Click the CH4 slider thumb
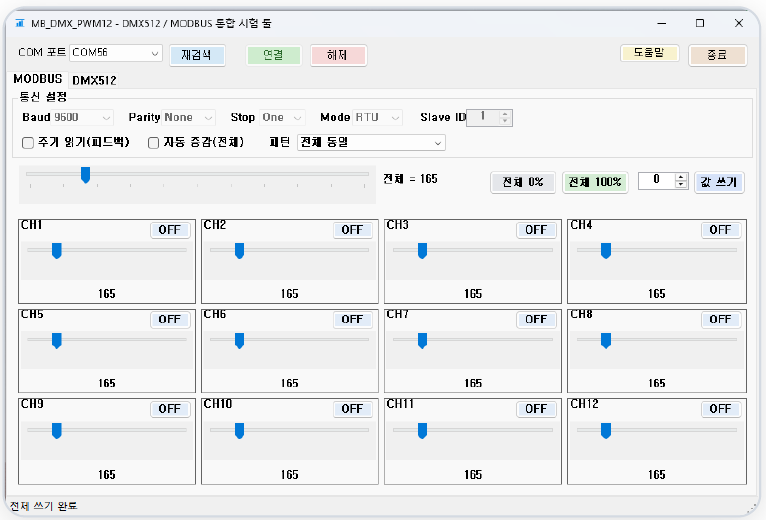Viewport: 766px width, 520px height. pos(606,251)
